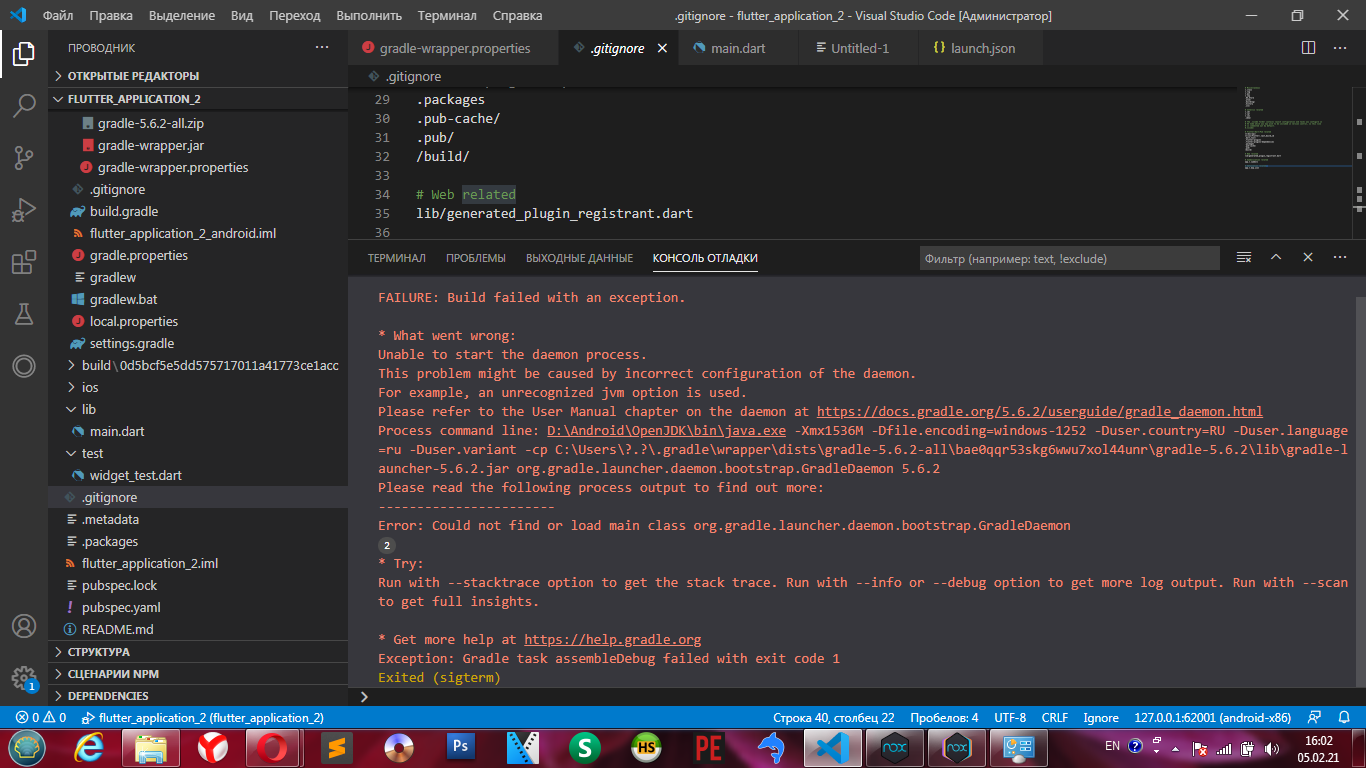Click the editor minimap
Viewport: 1366px width, 768px height.
tap(1300, 160)
